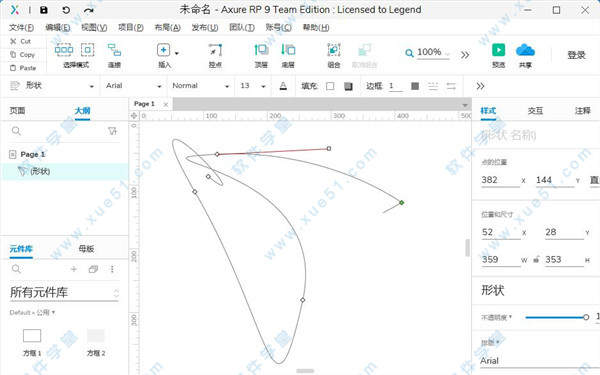Click the Insert (插入) plus icon

[x=163, y=50]
